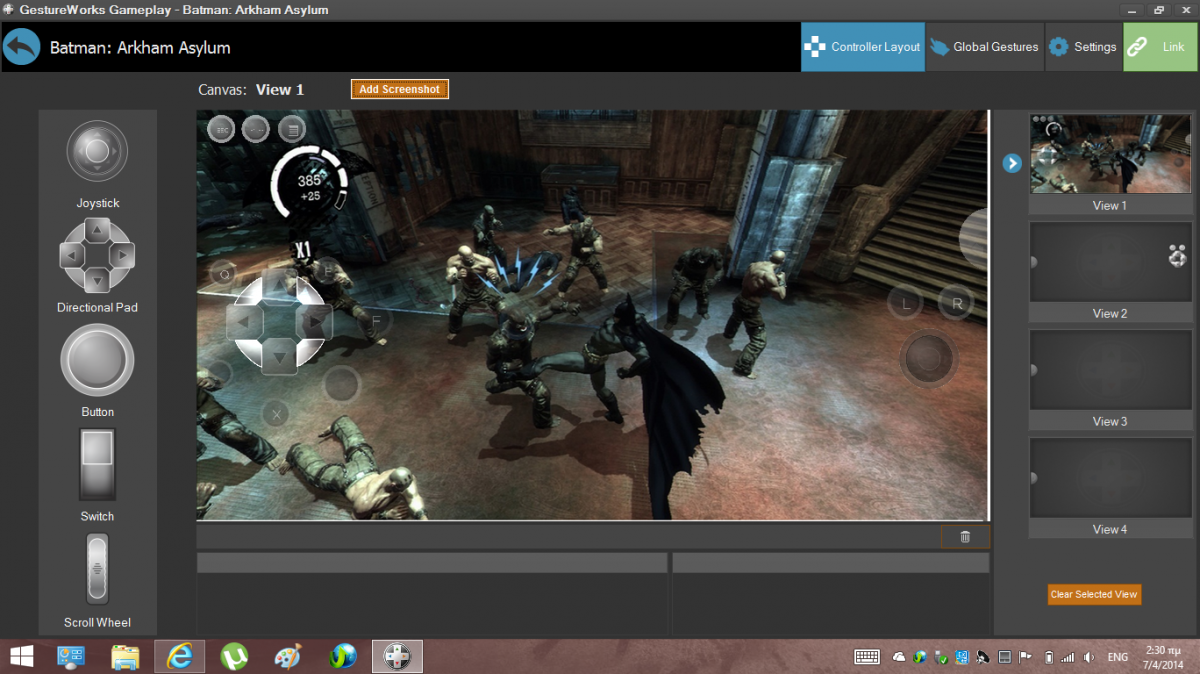
Task: Open the Controller Layout tab
Action: tap(863, 47)
